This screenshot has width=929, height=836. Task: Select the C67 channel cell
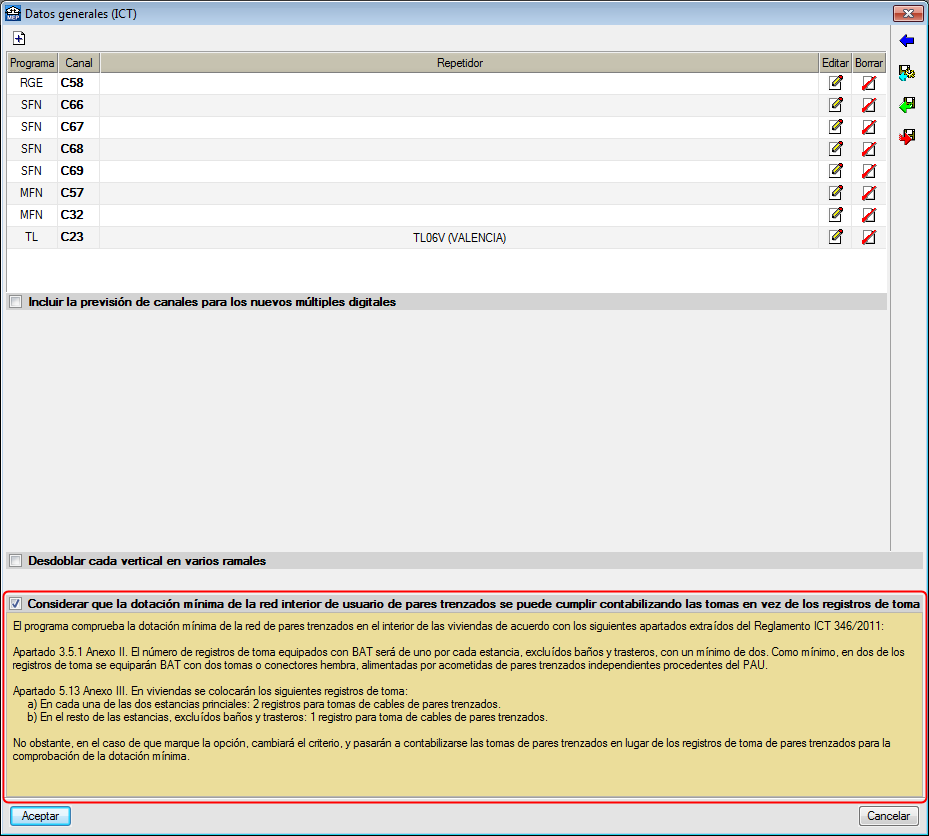tap(79, 127)
